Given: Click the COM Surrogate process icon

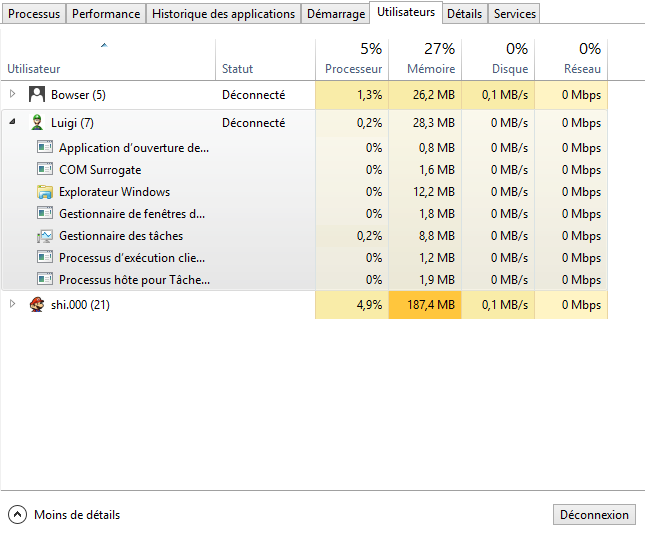Looking at the screenshot, I should click(x=45, y=170).
